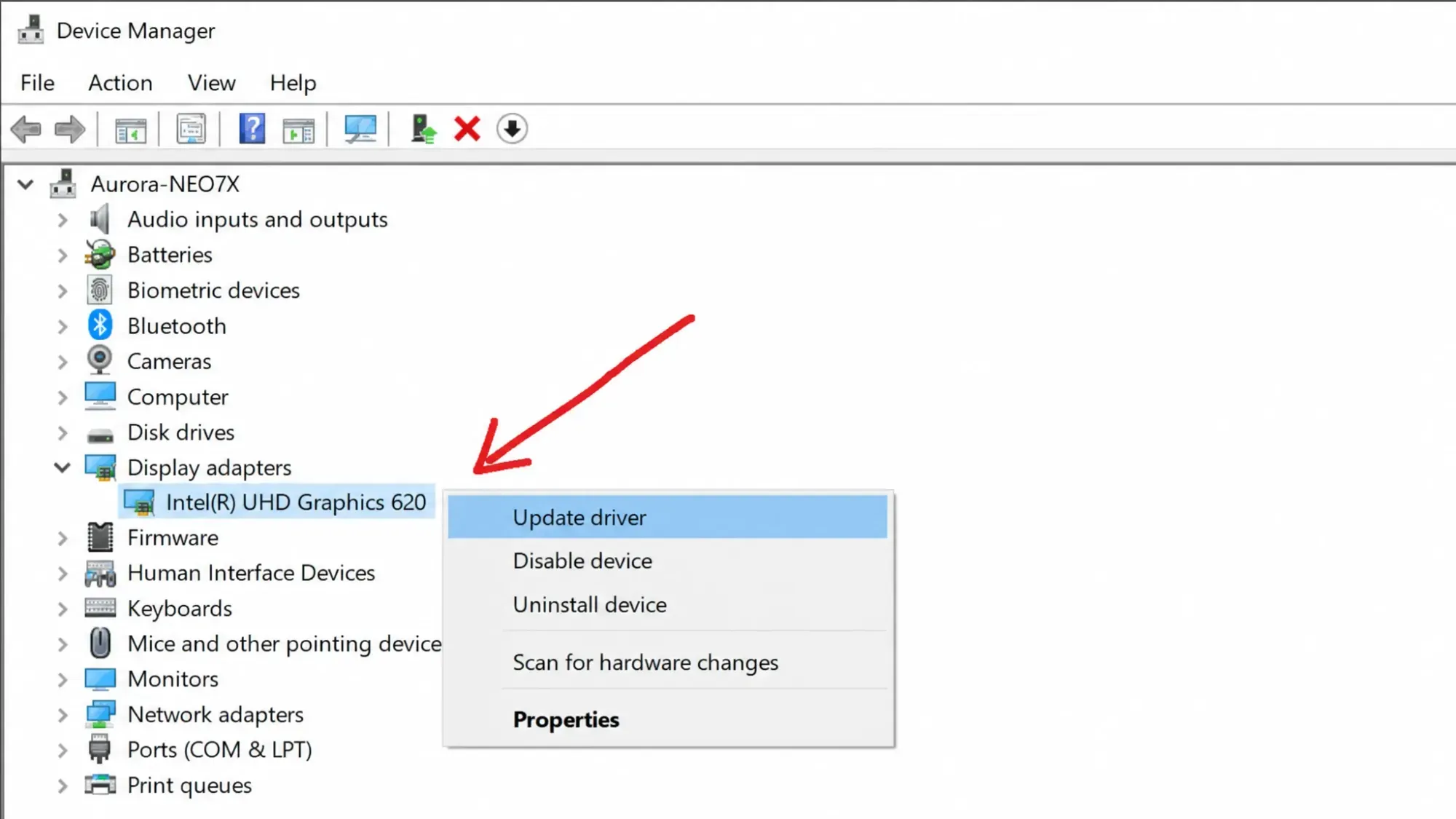Click the Intel(R) UHD Graphics 620 icon
The width and height of the screenshot is (1456, 819).
[x=139, y=502]
